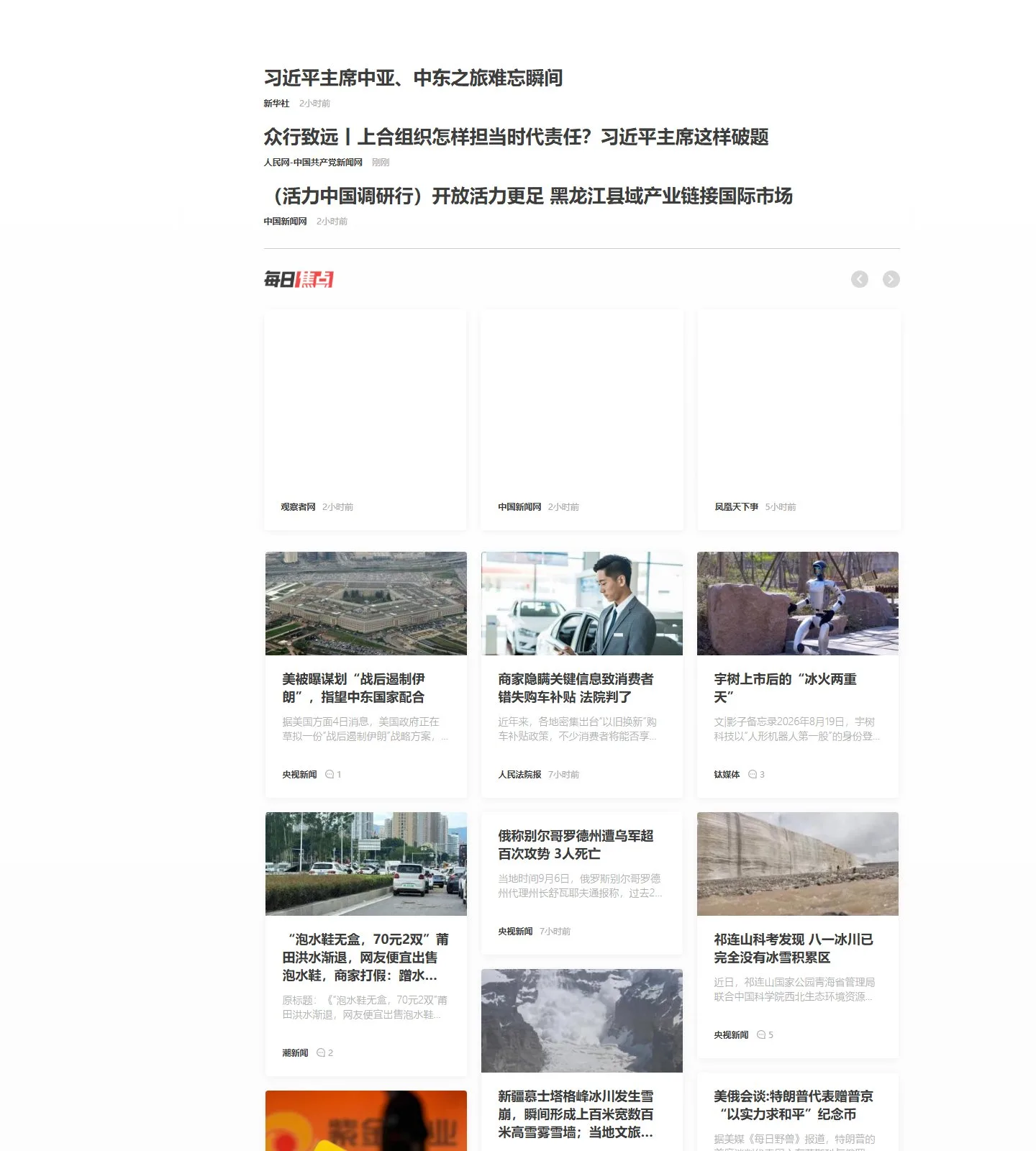Open article 商家隐瞒关键信息致消费者错失购车补贴

pyautogui.click(x=576, y=688)
